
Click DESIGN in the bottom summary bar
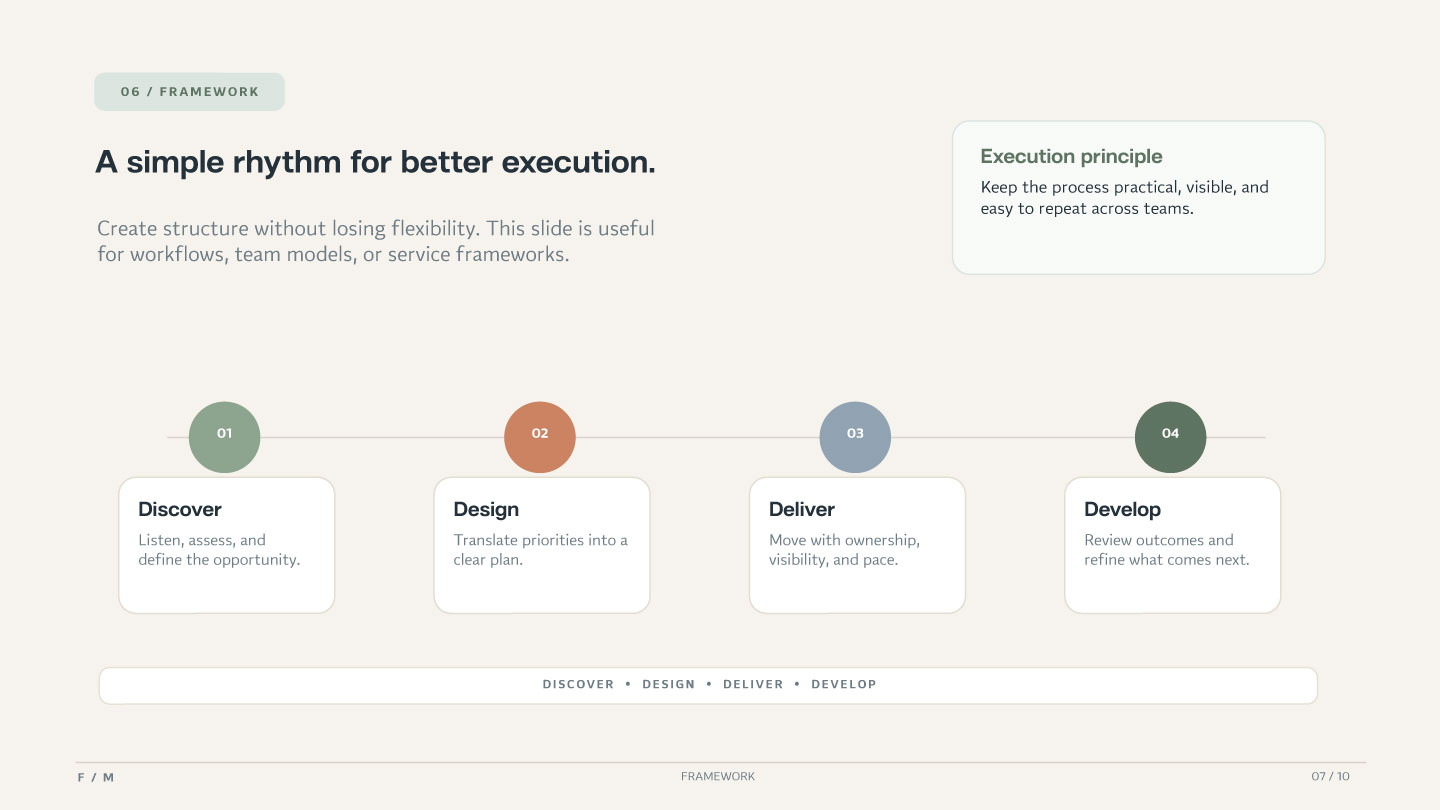point(669,685)
